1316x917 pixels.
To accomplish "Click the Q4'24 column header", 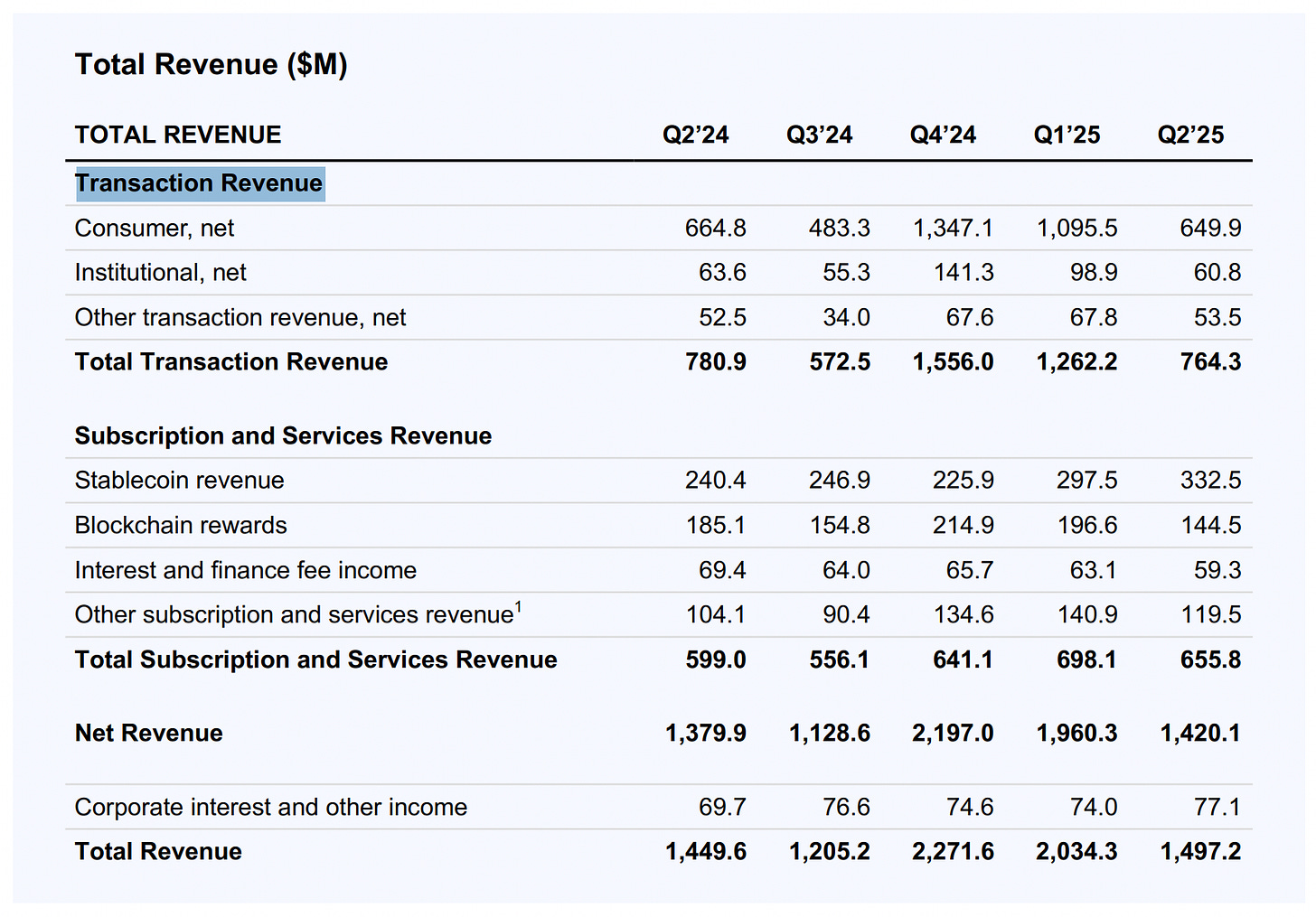I will 943,135.
